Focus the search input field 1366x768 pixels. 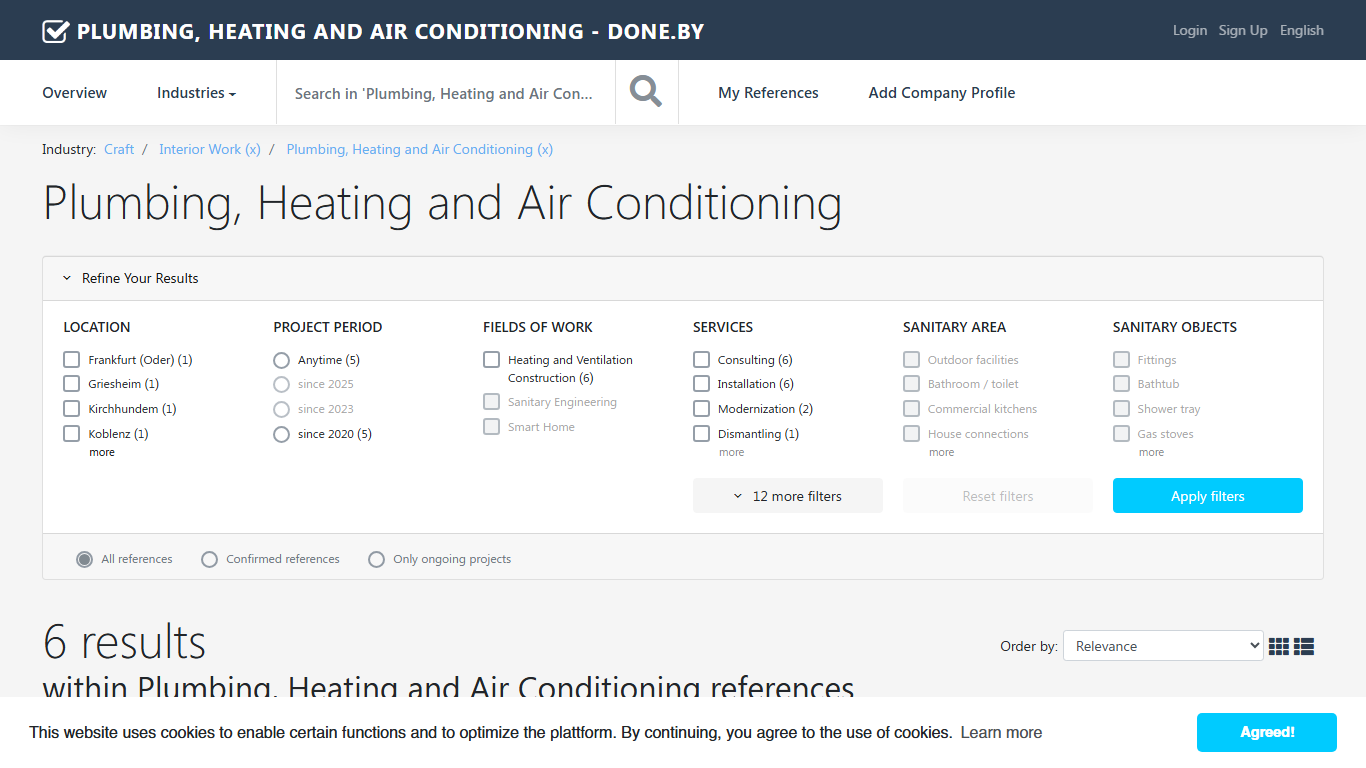(446, 93)
